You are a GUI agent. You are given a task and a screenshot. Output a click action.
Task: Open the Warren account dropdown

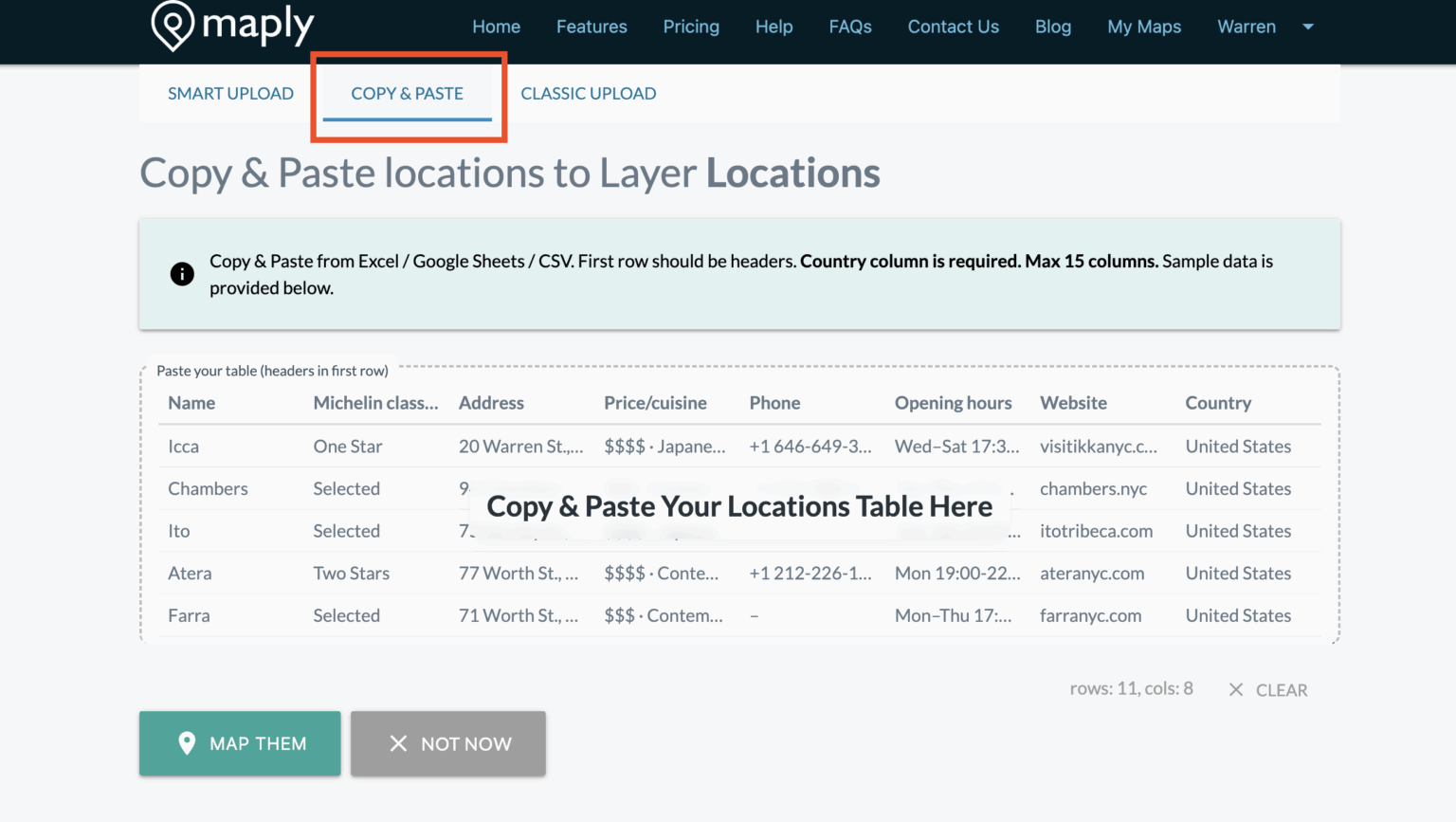click(1308, 27)
